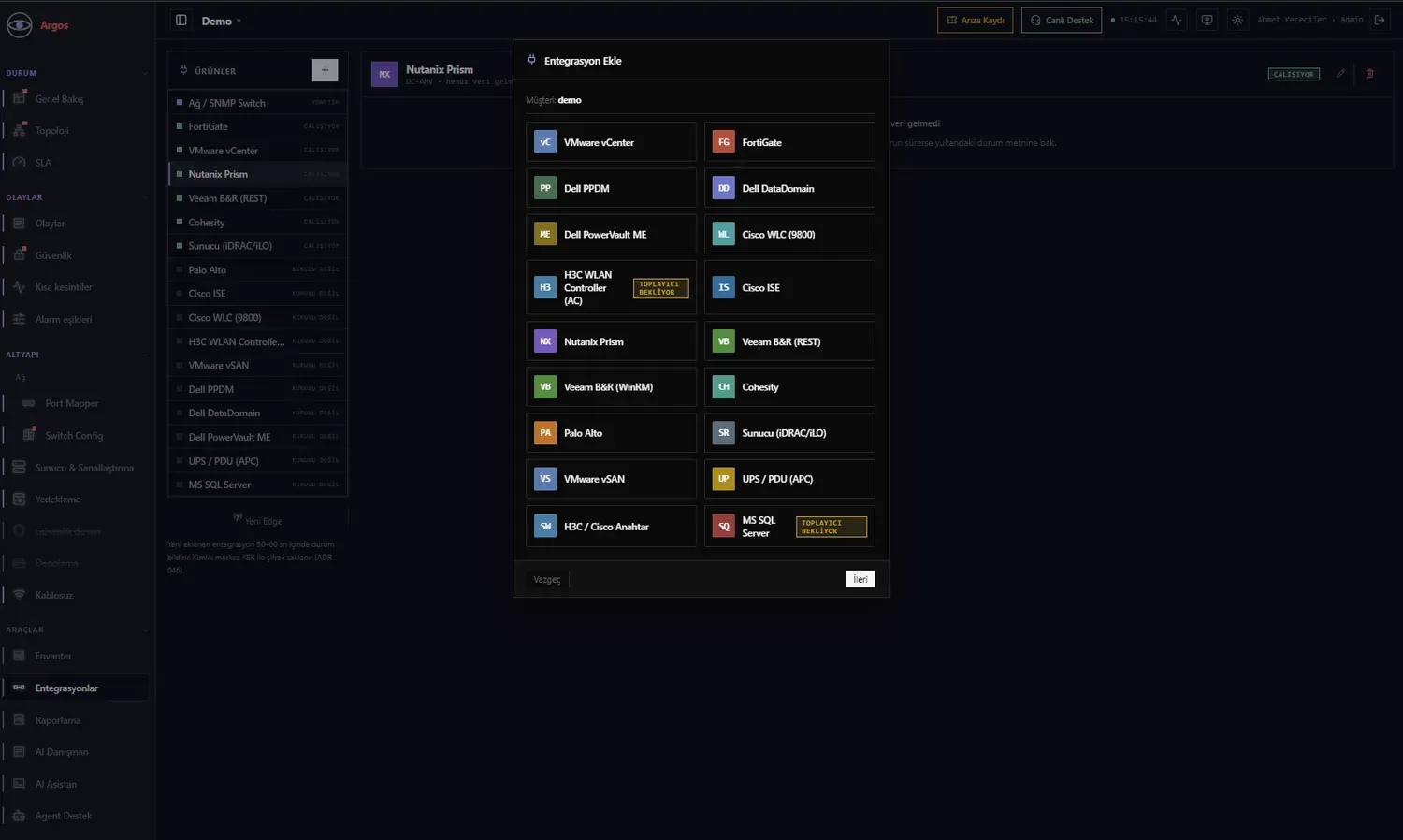Open the monitor screen icon in header
The width and height of the screenshot is (1403, 840).
click(1207, 20)
